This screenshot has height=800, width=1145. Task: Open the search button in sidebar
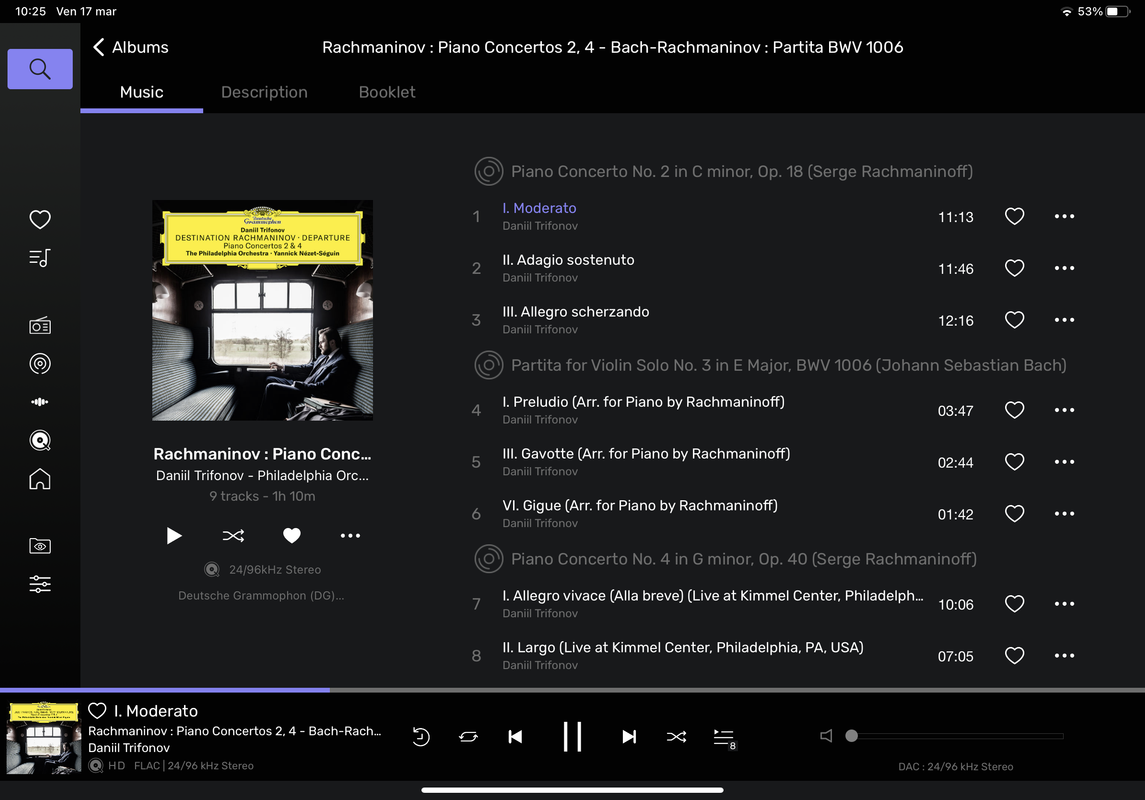[x=40, y=69]
